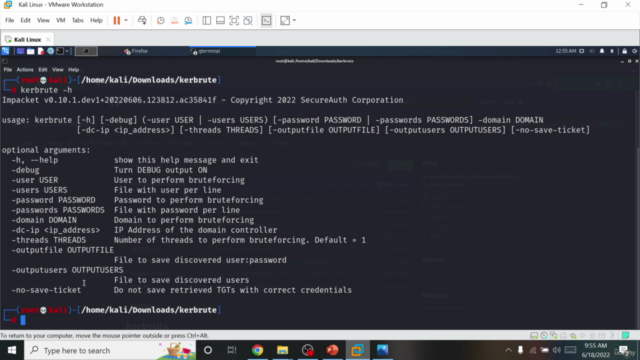Open the qterminal Help menu

point(73,69)
